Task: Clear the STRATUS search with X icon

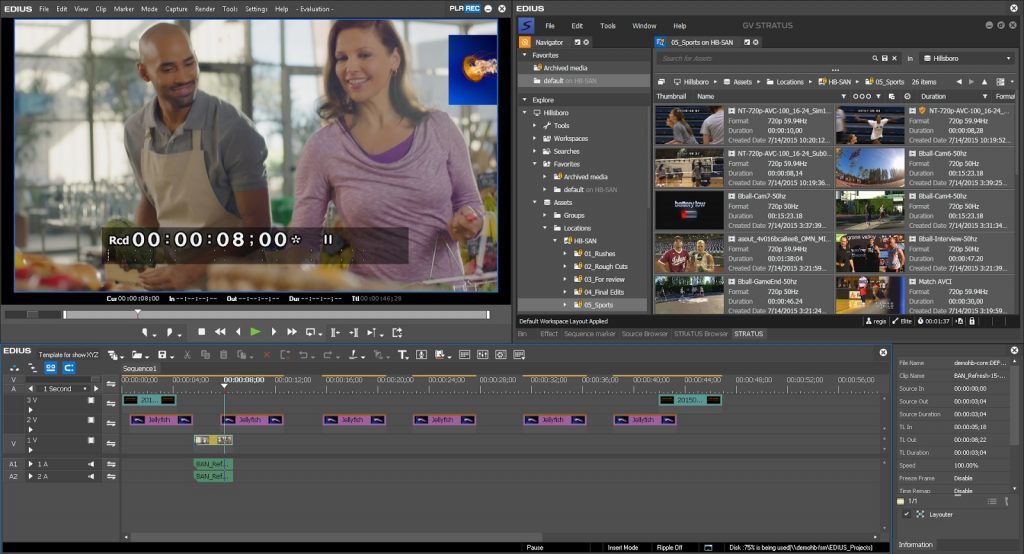Action: [895, 59]
